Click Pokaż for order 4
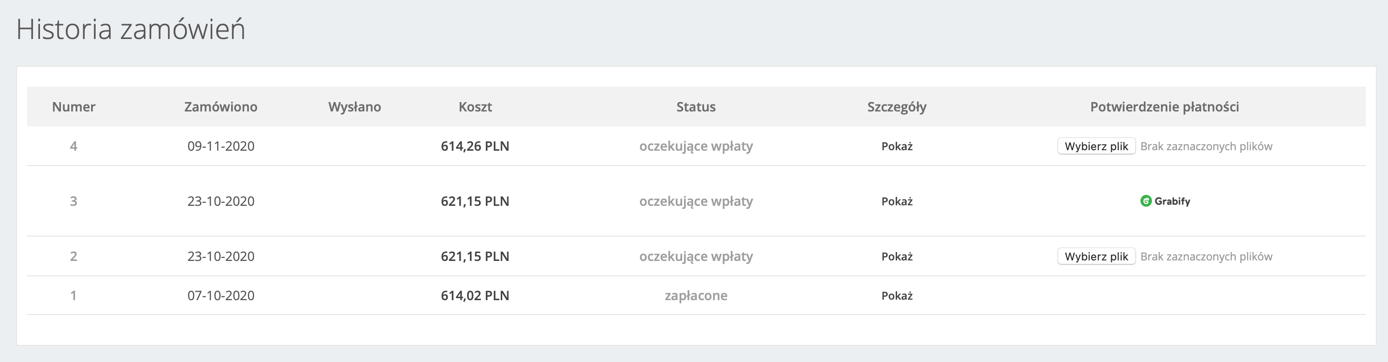The height and width of the screenshot is (362, 1388). 897,146
